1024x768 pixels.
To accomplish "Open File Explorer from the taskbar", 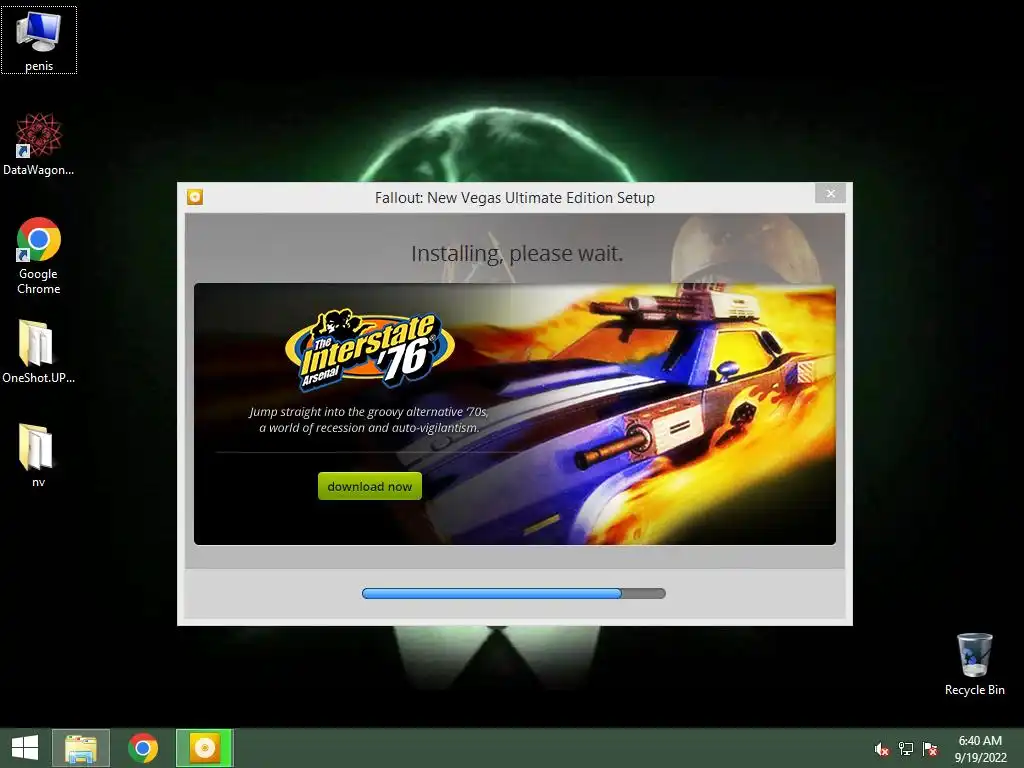I will pos(81,748).
